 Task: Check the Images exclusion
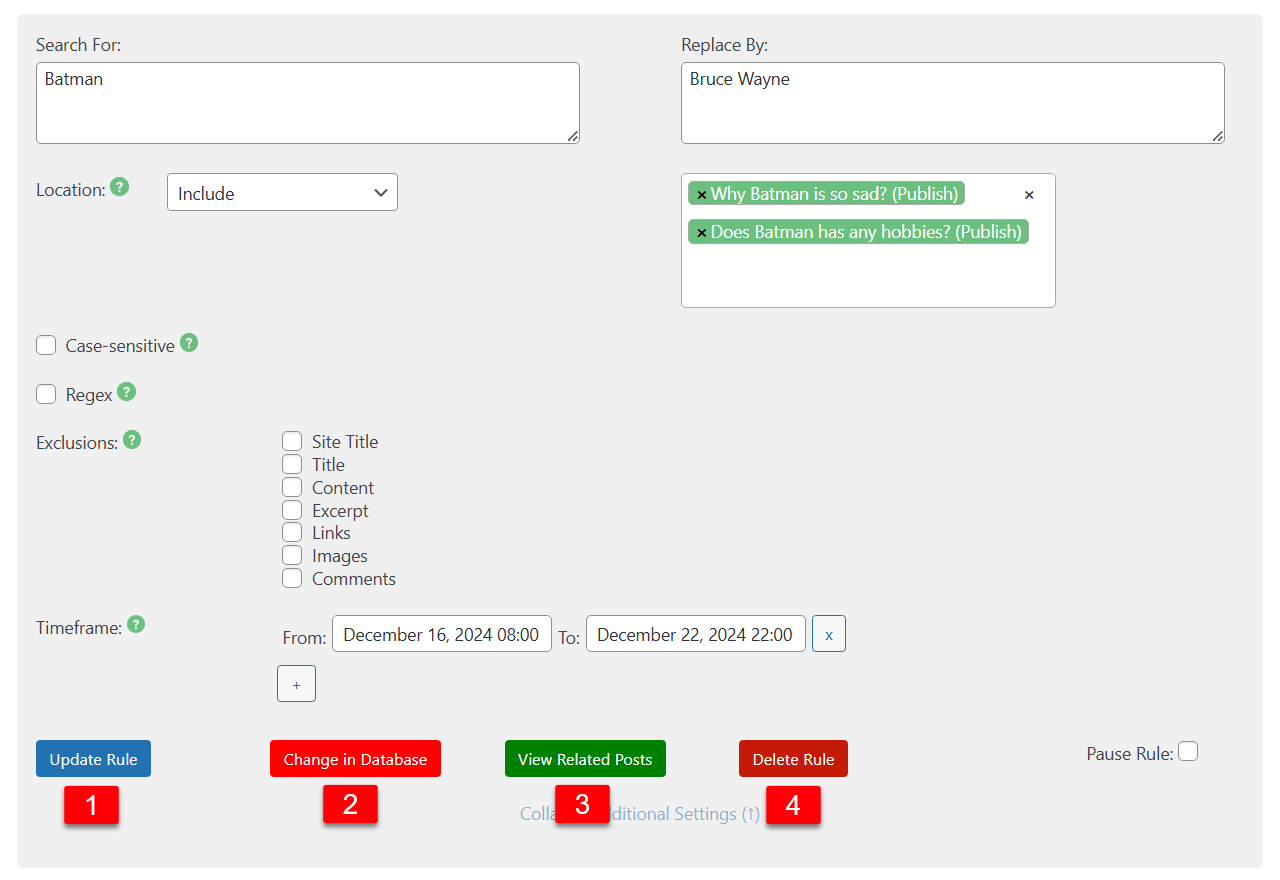(292, 555)
